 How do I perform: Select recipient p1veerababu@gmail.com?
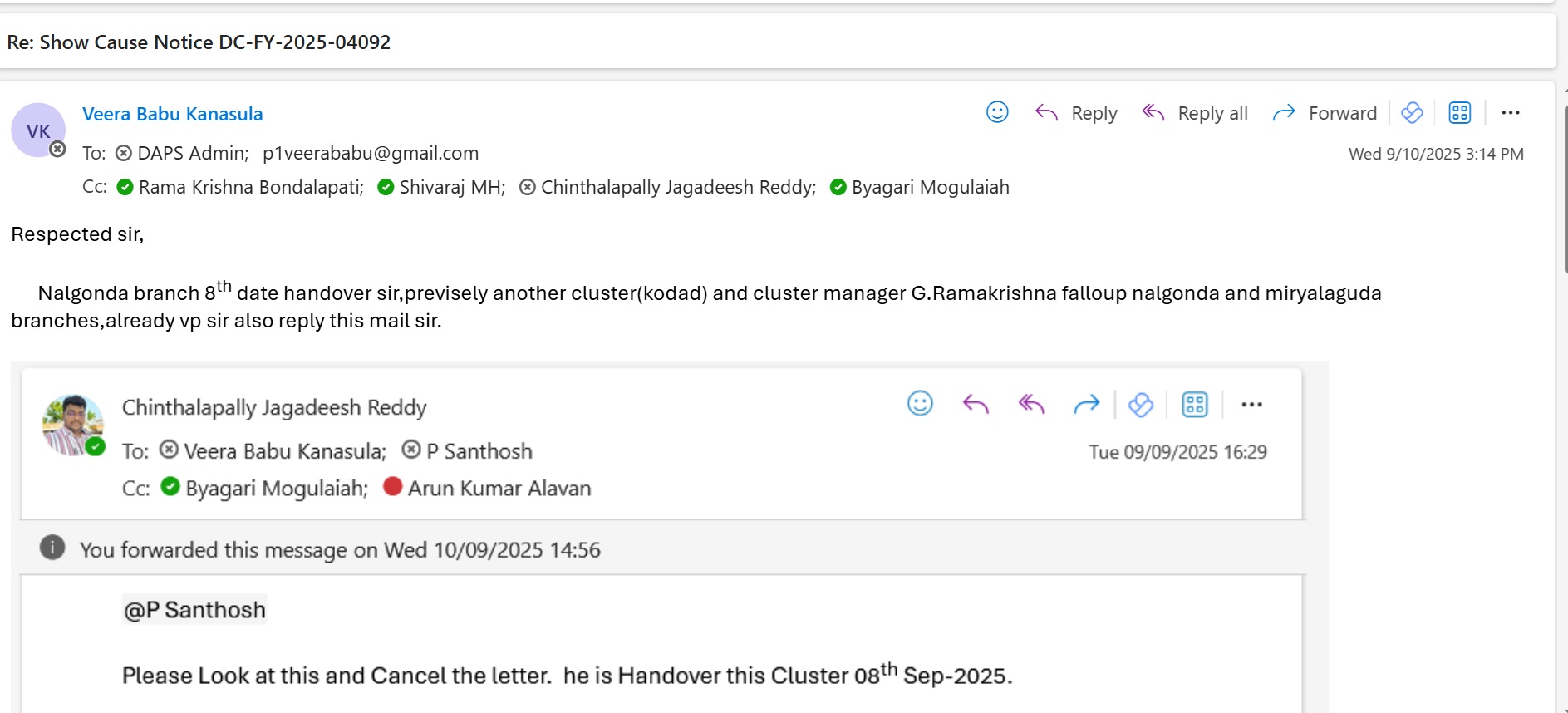(x=370, y=153)
